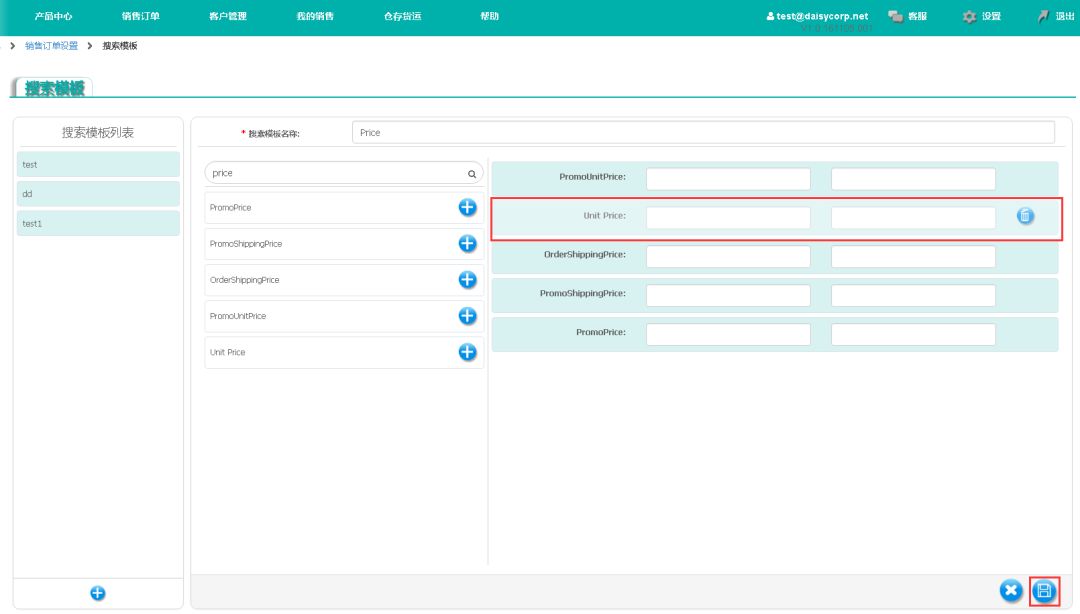
Task: Click the user account test@daisycorp.net
Action: coord(818,16)
